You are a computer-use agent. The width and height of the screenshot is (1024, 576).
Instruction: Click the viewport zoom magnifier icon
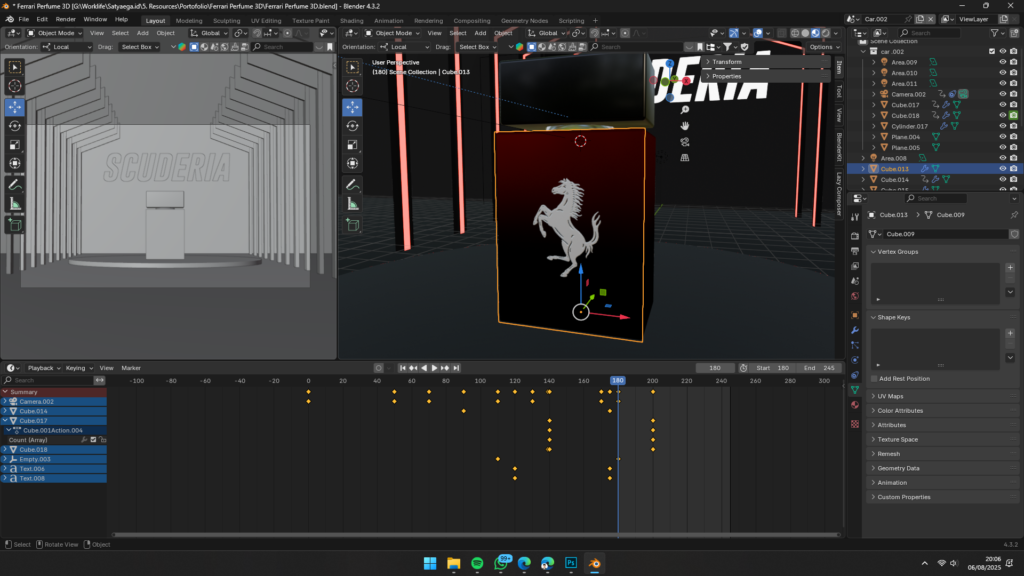(x=685, y=110)
